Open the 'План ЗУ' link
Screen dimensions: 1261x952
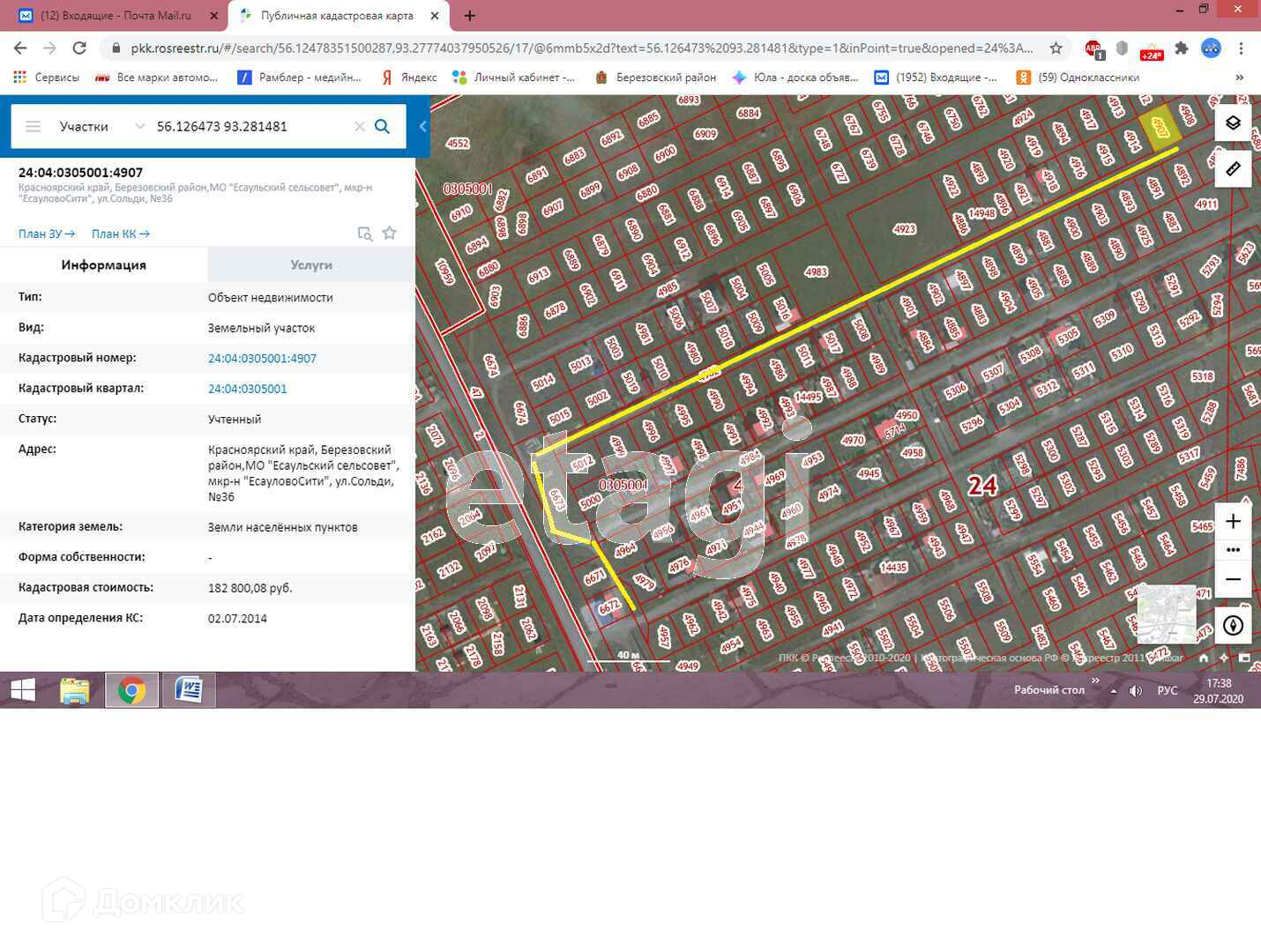[x=47, y=234]
